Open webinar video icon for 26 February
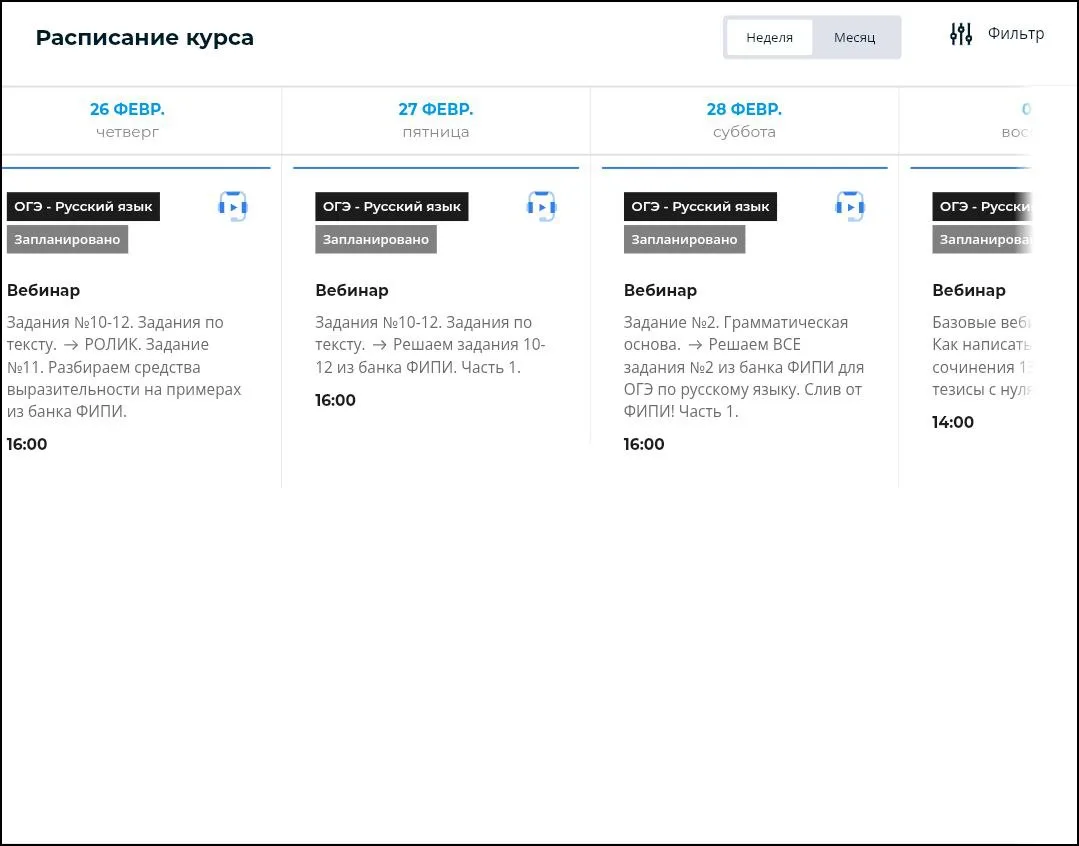Image resolution: width=1079 pixels, height=846 pixels. tap(232, 207)
